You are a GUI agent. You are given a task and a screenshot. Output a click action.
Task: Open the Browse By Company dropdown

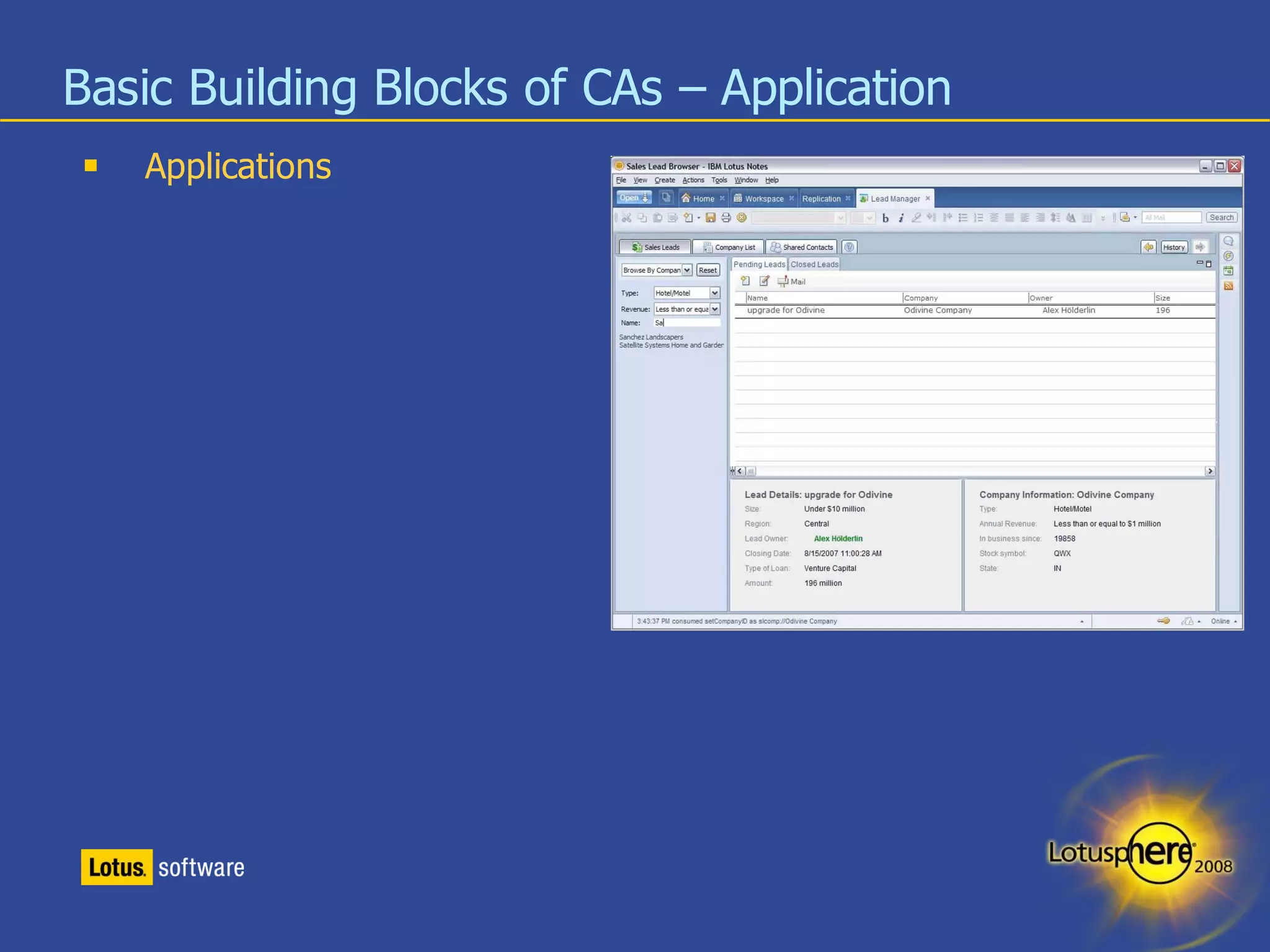(686, 270)
